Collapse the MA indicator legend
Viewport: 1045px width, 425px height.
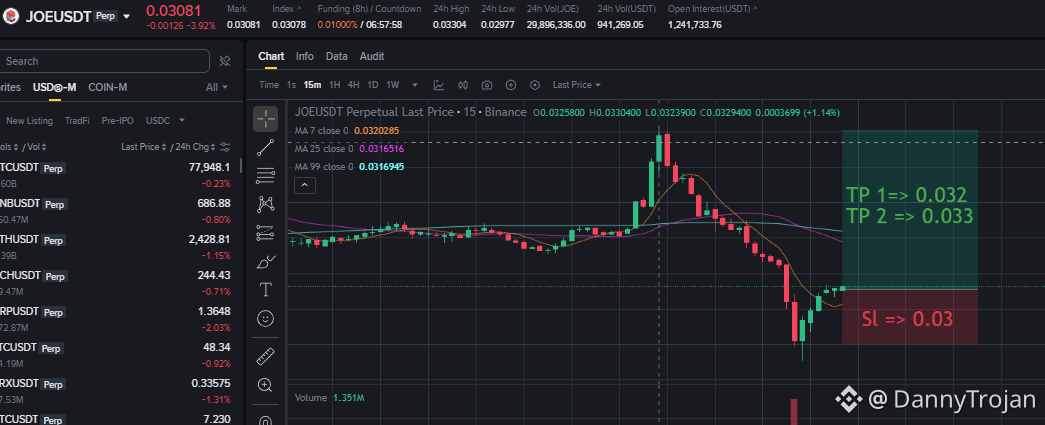click(305, 185)
